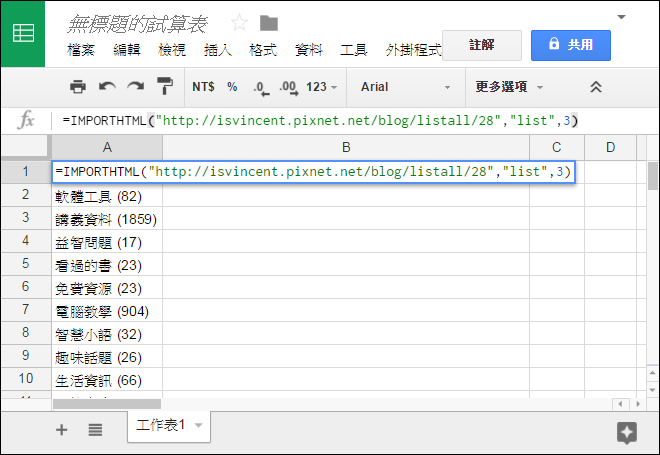Open the 檢視 menu

pyautogui.click(x=172, y=50)
